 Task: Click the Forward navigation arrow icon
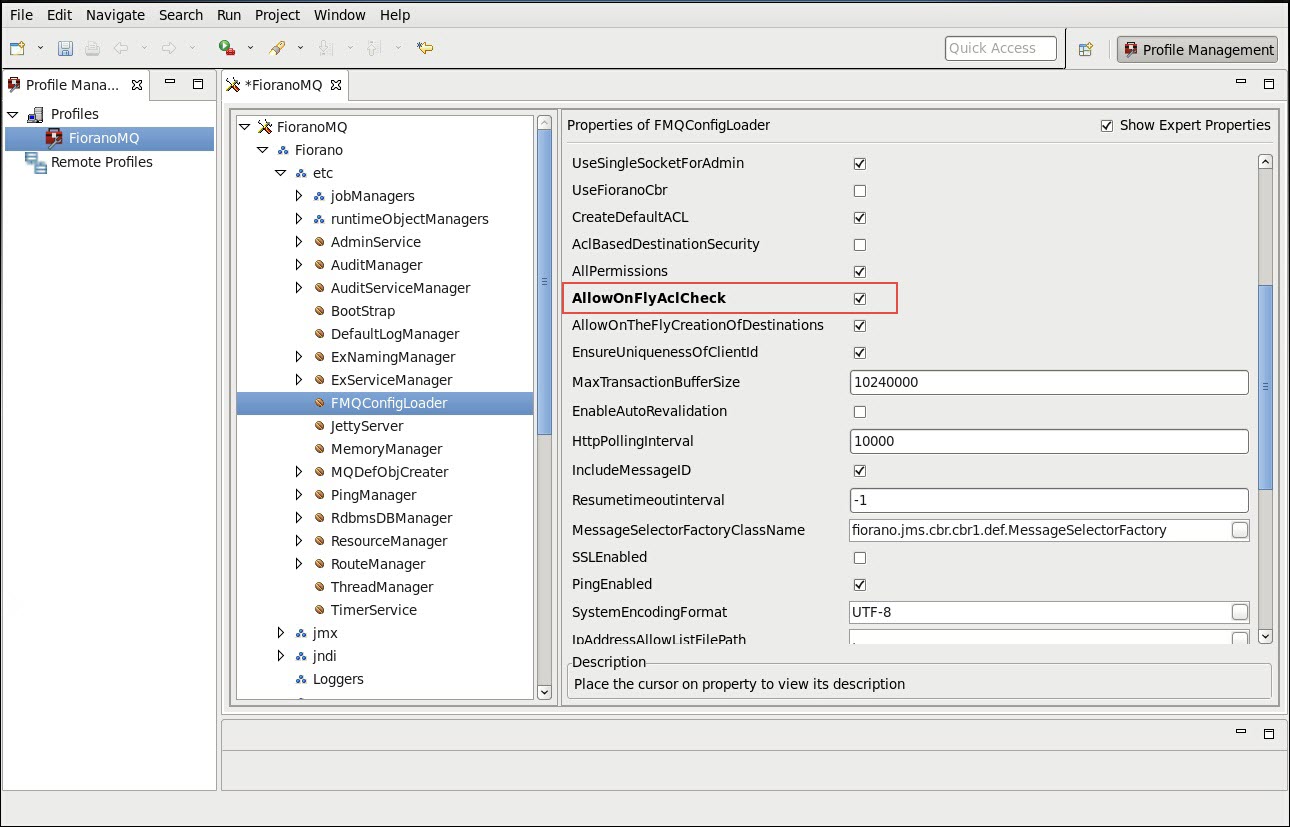tap(169, 48)
